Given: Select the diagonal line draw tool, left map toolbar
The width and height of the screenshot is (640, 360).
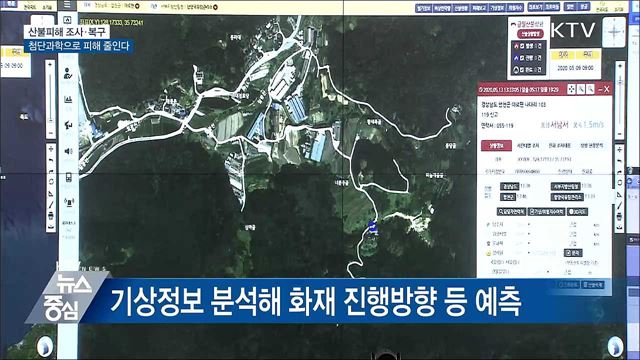Looking at the screenshot, I should (51, 204).
